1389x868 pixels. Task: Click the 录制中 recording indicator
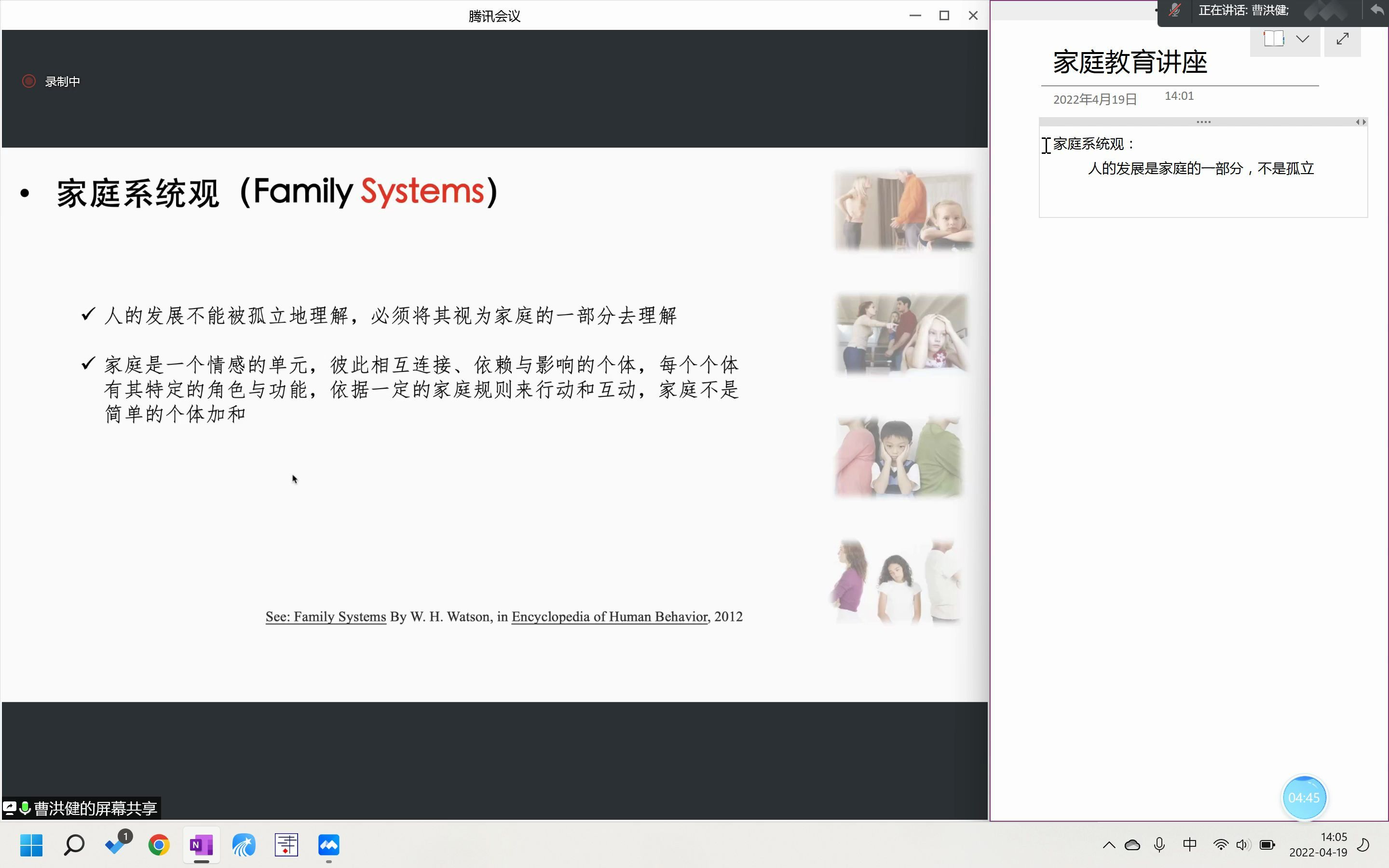(x=52, y=81)
